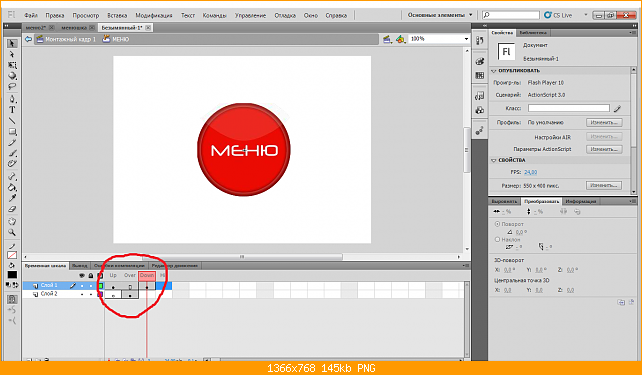Click Изменить button next to Профиль
642x375 pixels.
click(x=604, y=122)
